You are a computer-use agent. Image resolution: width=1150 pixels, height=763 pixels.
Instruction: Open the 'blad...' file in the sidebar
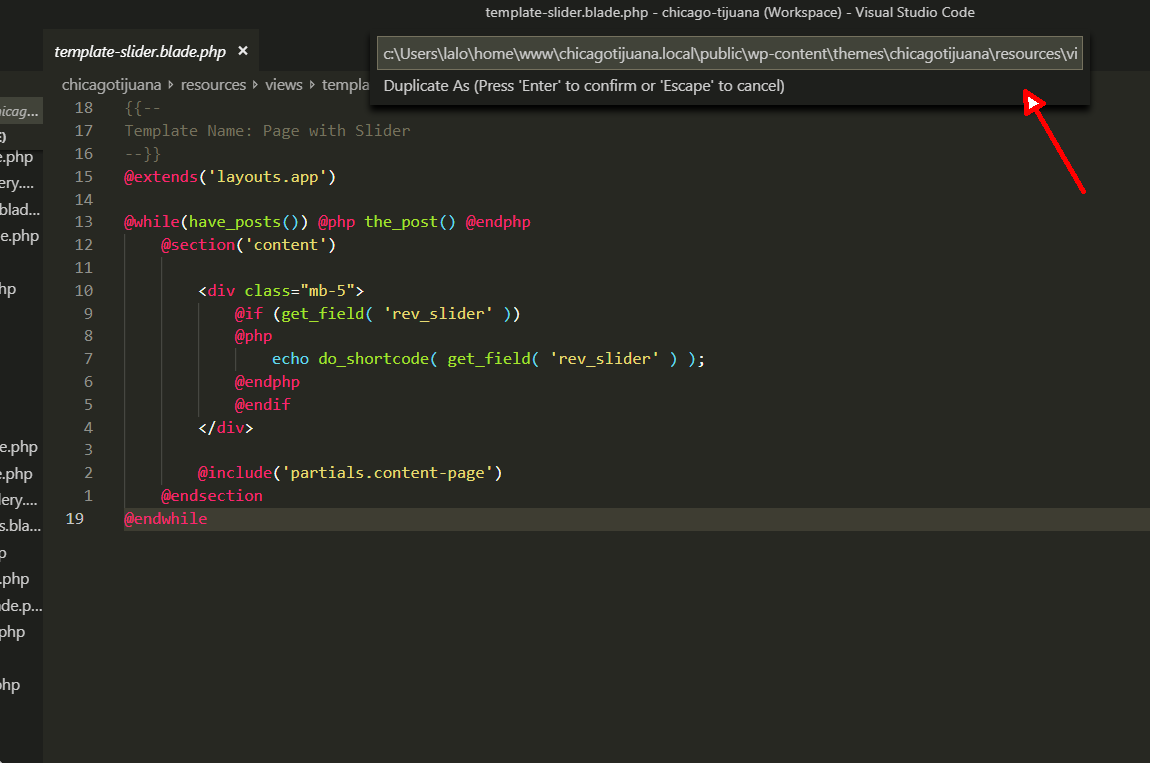[x=20, y=210]
